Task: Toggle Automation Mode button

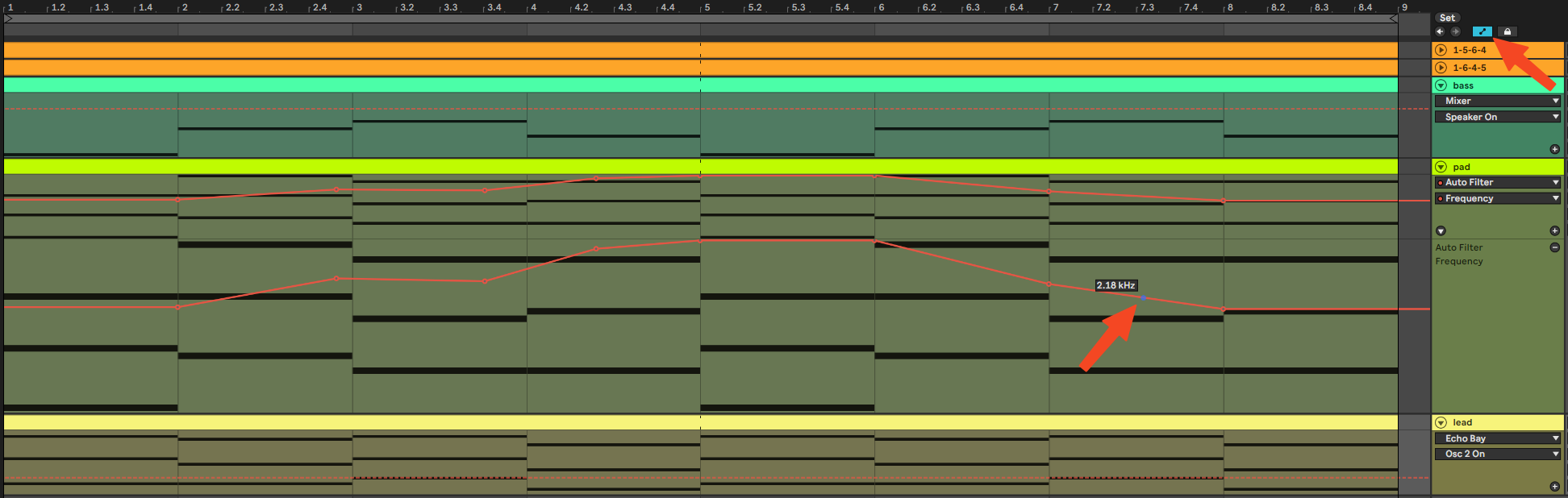Action: coord(1482,31)
